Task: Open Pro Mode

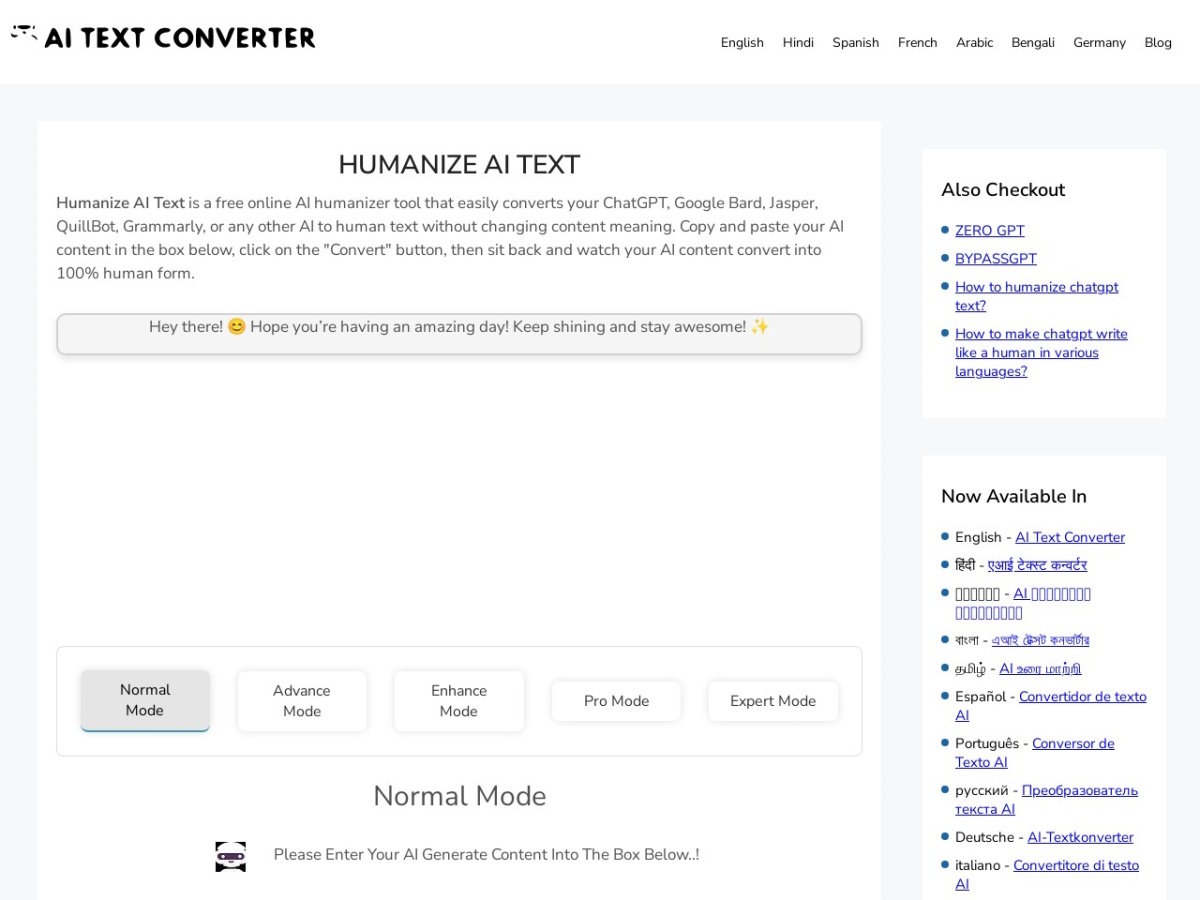Action: [615, 701]
